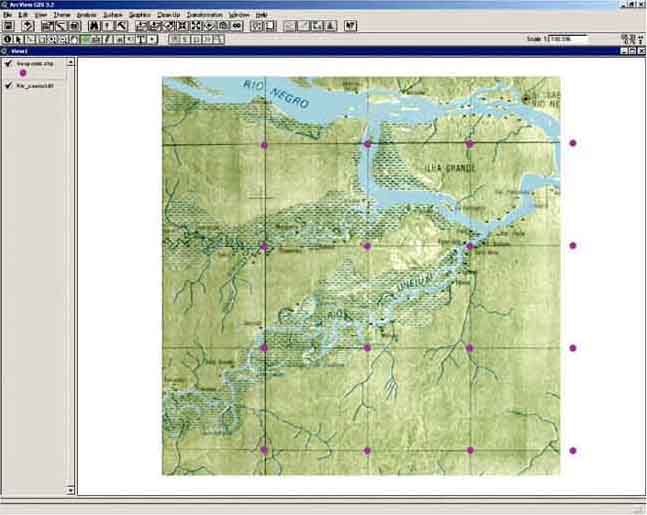This screenshot has height=515, width=647.
Task: Open the Find binoculars tool
Action: [93, 25]
